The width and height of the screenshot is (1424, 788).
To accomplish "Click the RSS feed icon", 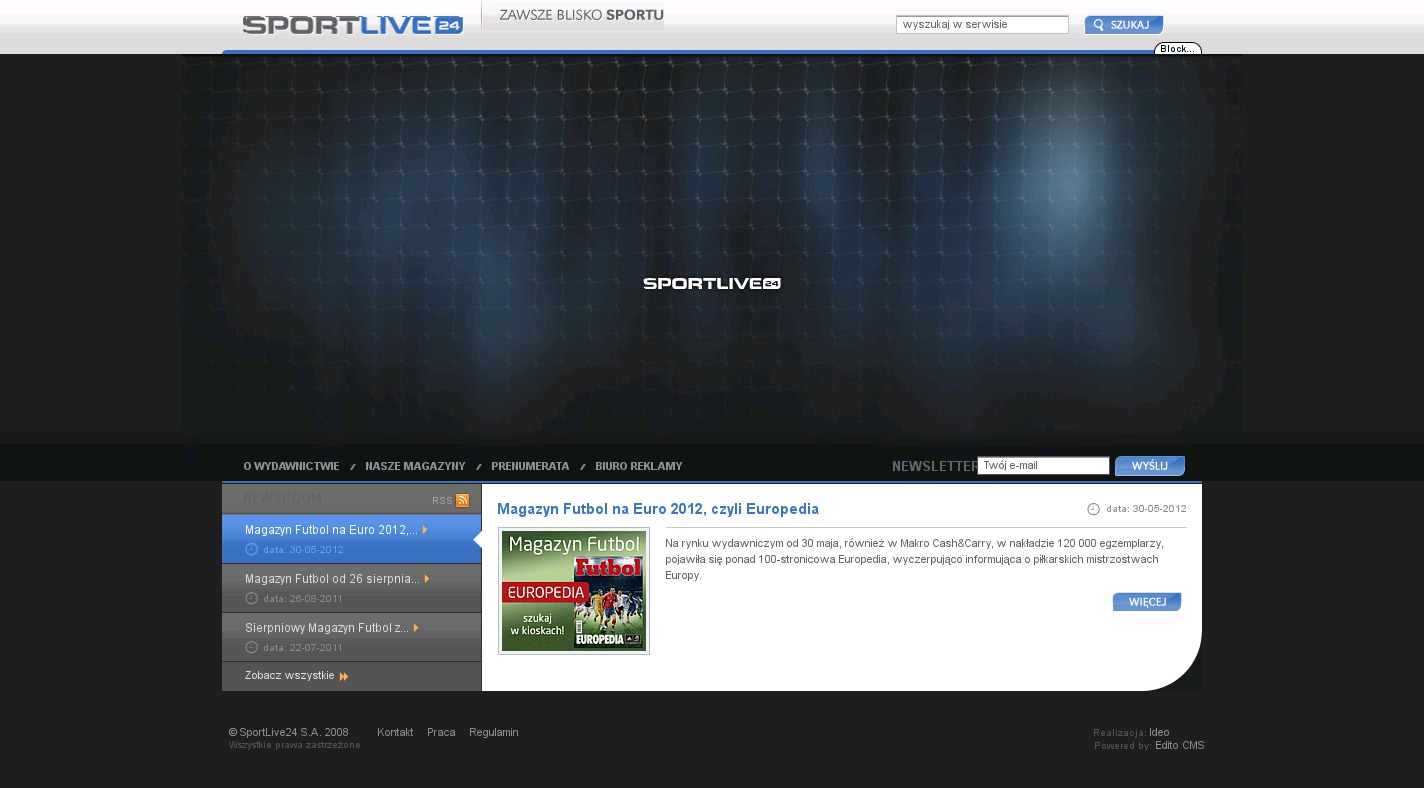I will (462, 500).
